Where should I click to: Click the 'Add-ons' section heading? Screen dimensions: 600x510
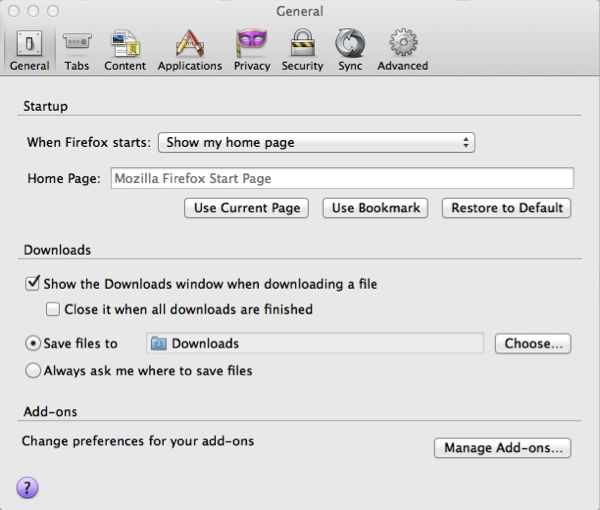[51, 411]
